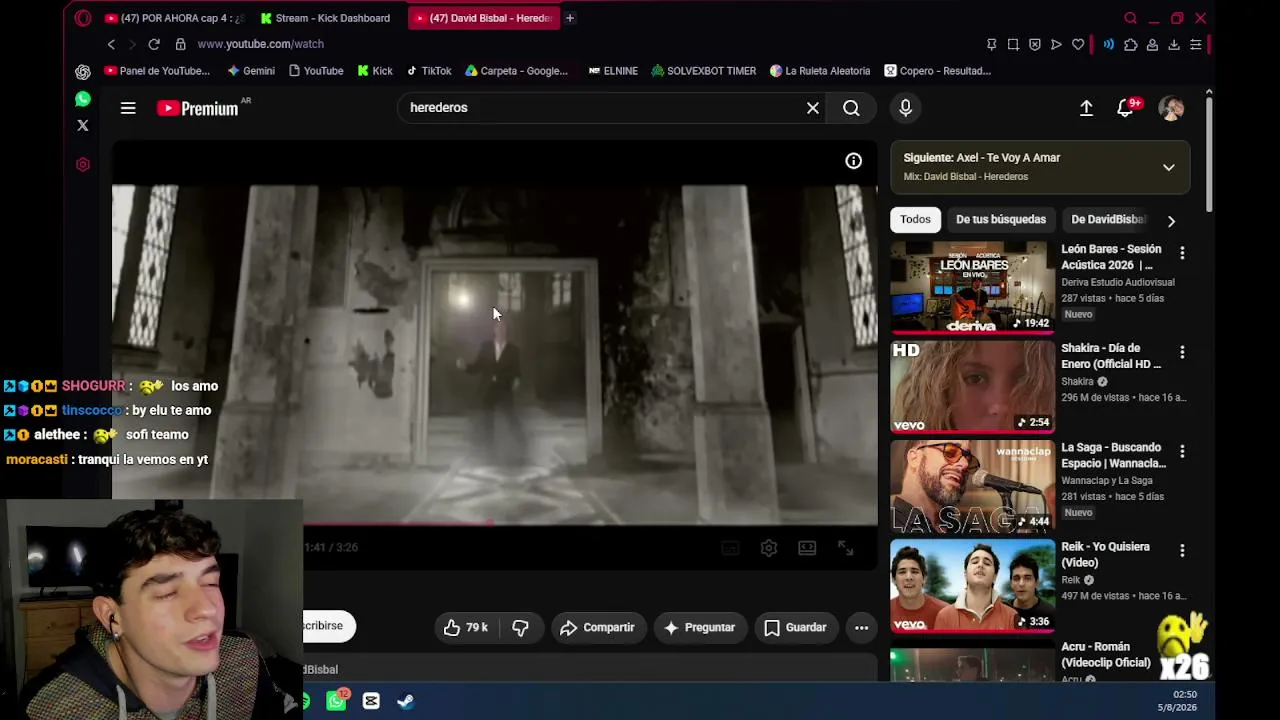Open options for Reik Yo Quisiera
This screenshot has width=1280, height=720.
(1182, 550)
